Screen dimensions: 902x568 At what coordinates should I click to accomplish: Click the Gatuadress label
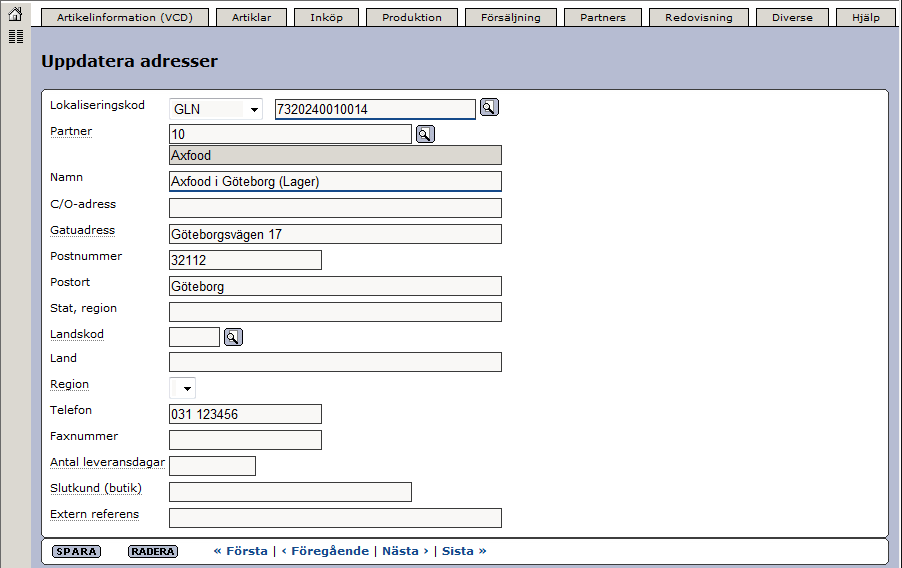click(x=82, y=230)
